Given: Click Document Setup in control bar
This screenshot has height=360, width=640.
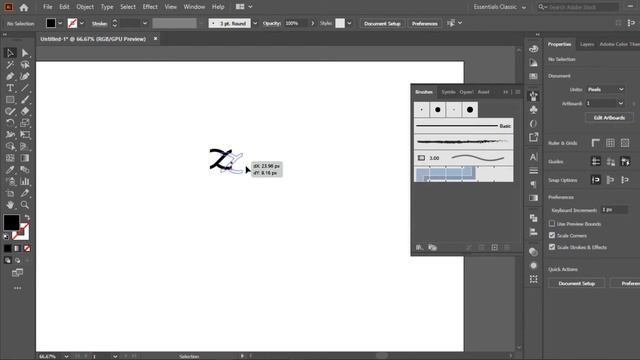Looking at the screenshot, I should coord(382,24).
